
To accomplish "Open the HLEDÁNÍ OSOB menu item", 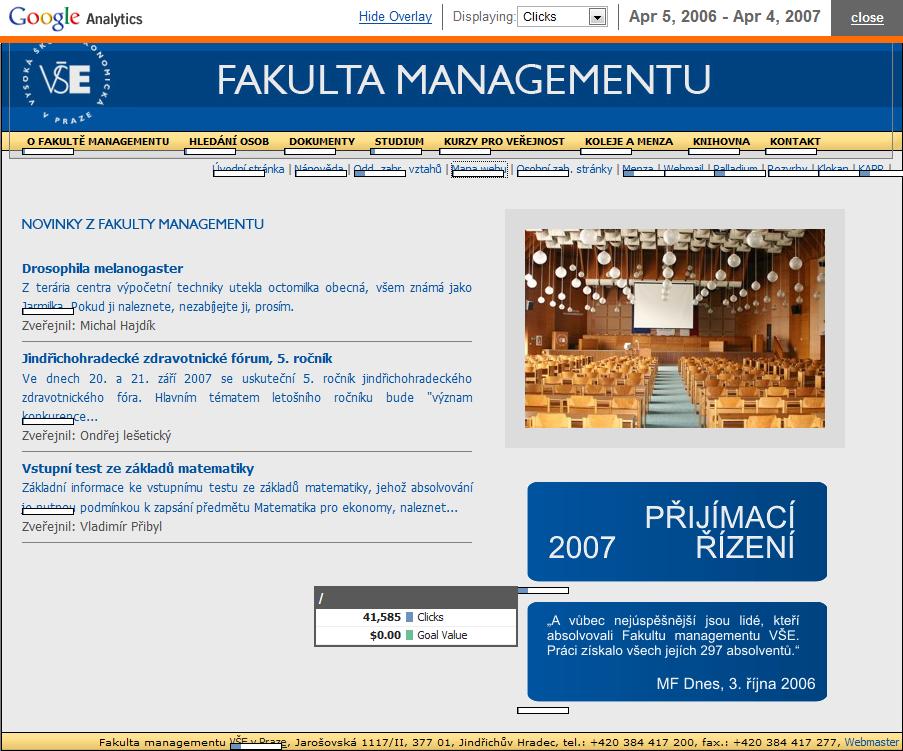I will 229,141.
